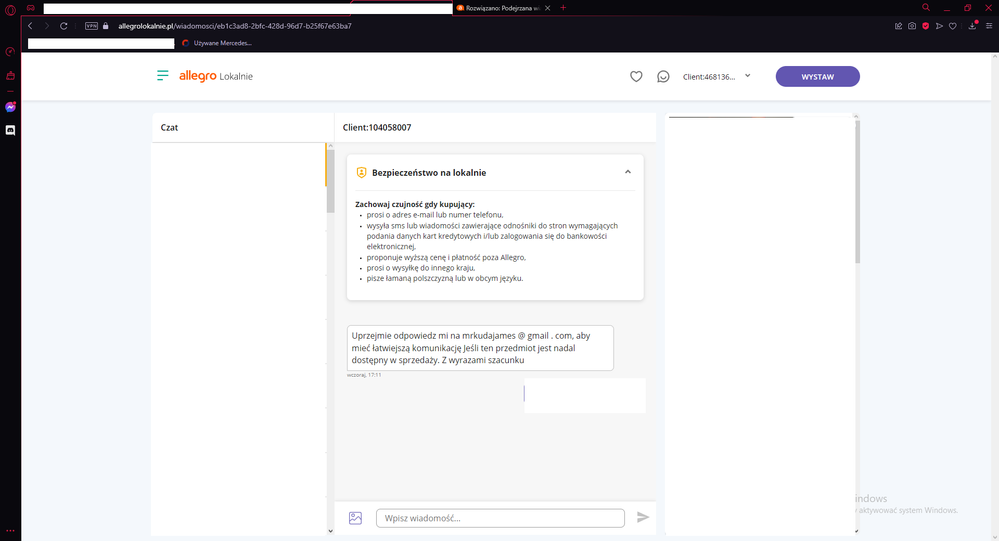This screenshot has width=999, height=541.
Task: Close the Rozwiązano: Podejrzana tab
Action: click(x=547, y=8)
